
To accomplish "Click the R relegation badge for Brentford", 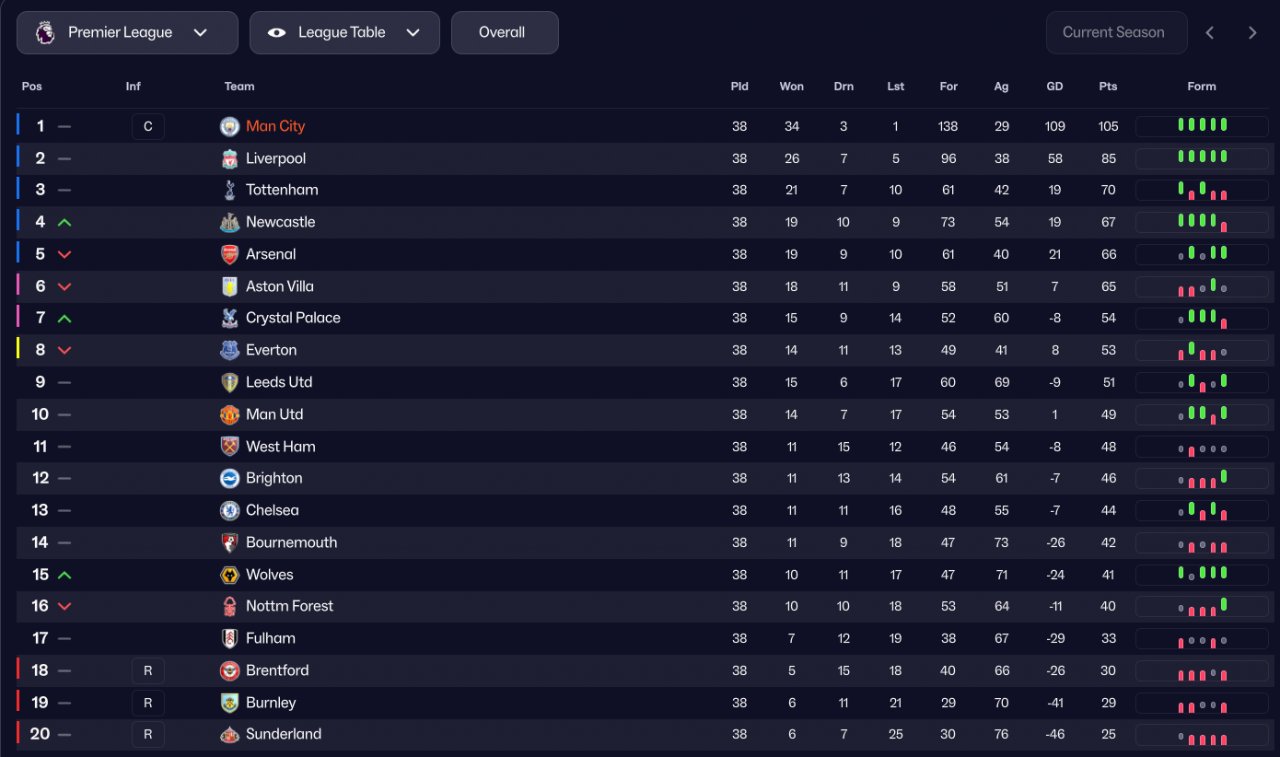I will coord(148,670).
